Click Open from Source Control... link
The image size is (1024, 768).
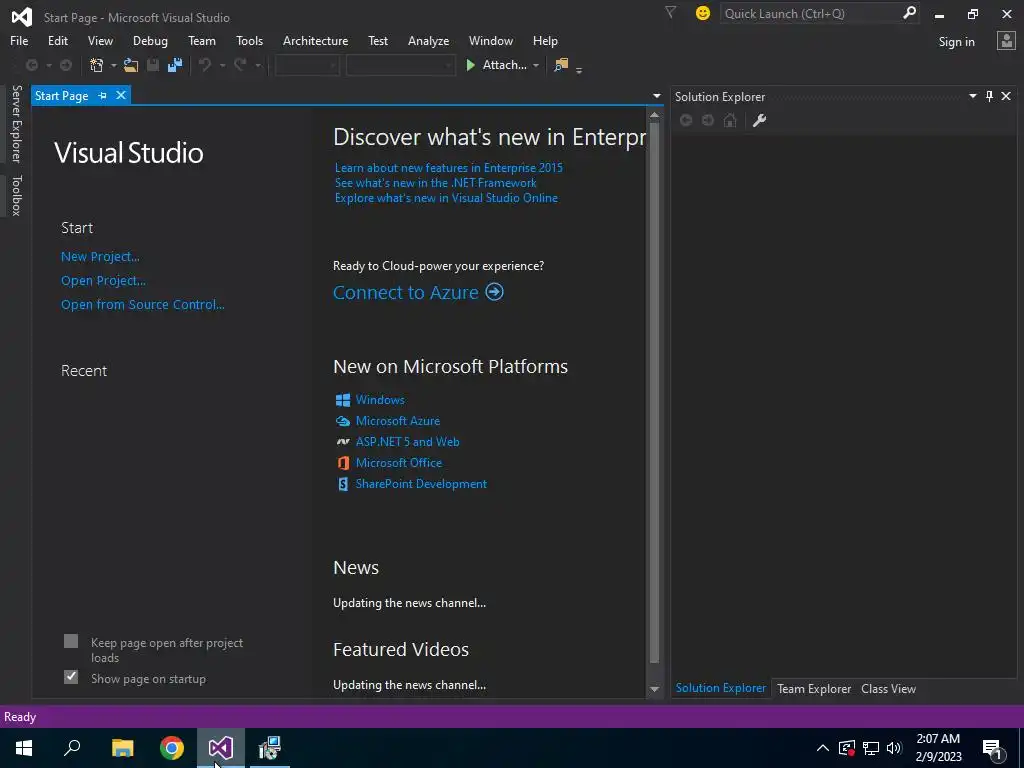coord(142,304)
